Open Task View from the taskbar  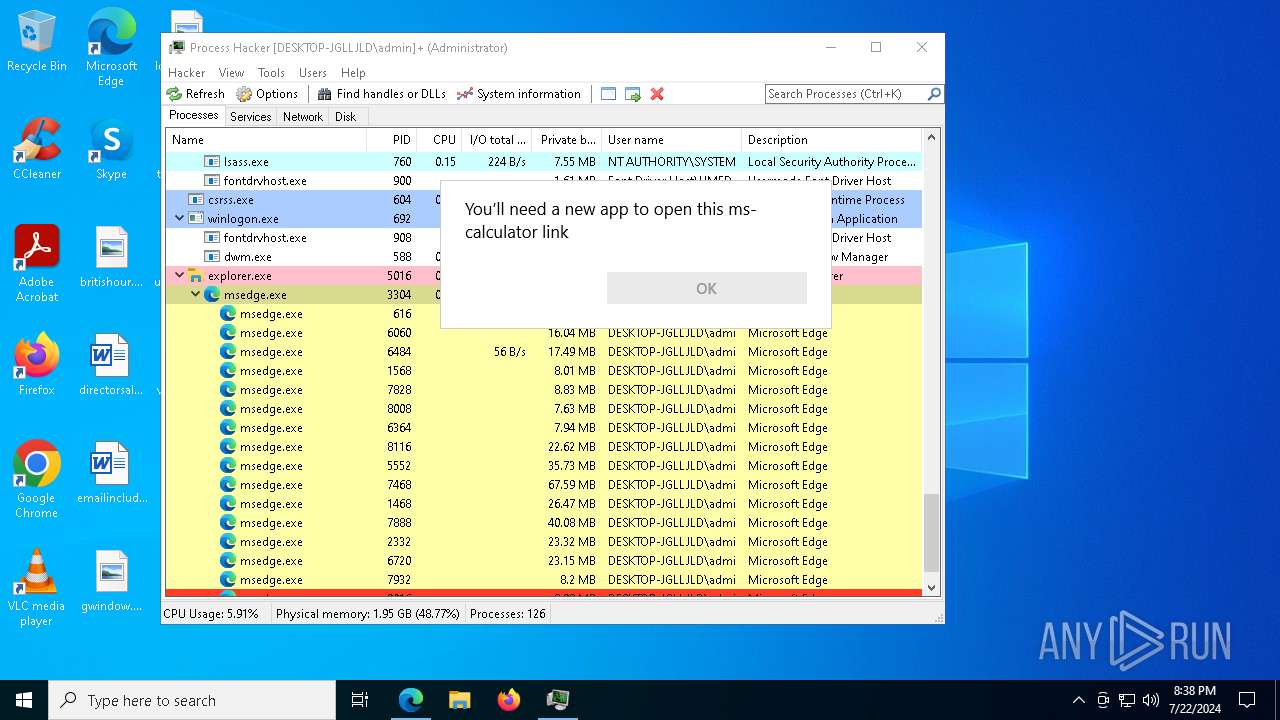(360, 700)
